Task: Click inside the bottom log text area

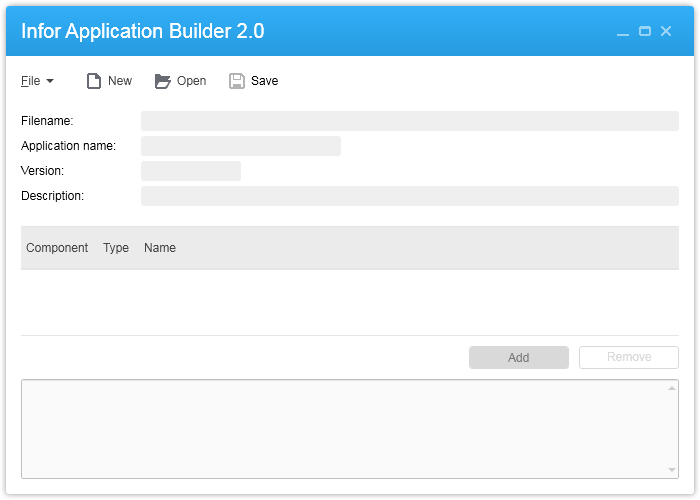Action: (340, 429)
